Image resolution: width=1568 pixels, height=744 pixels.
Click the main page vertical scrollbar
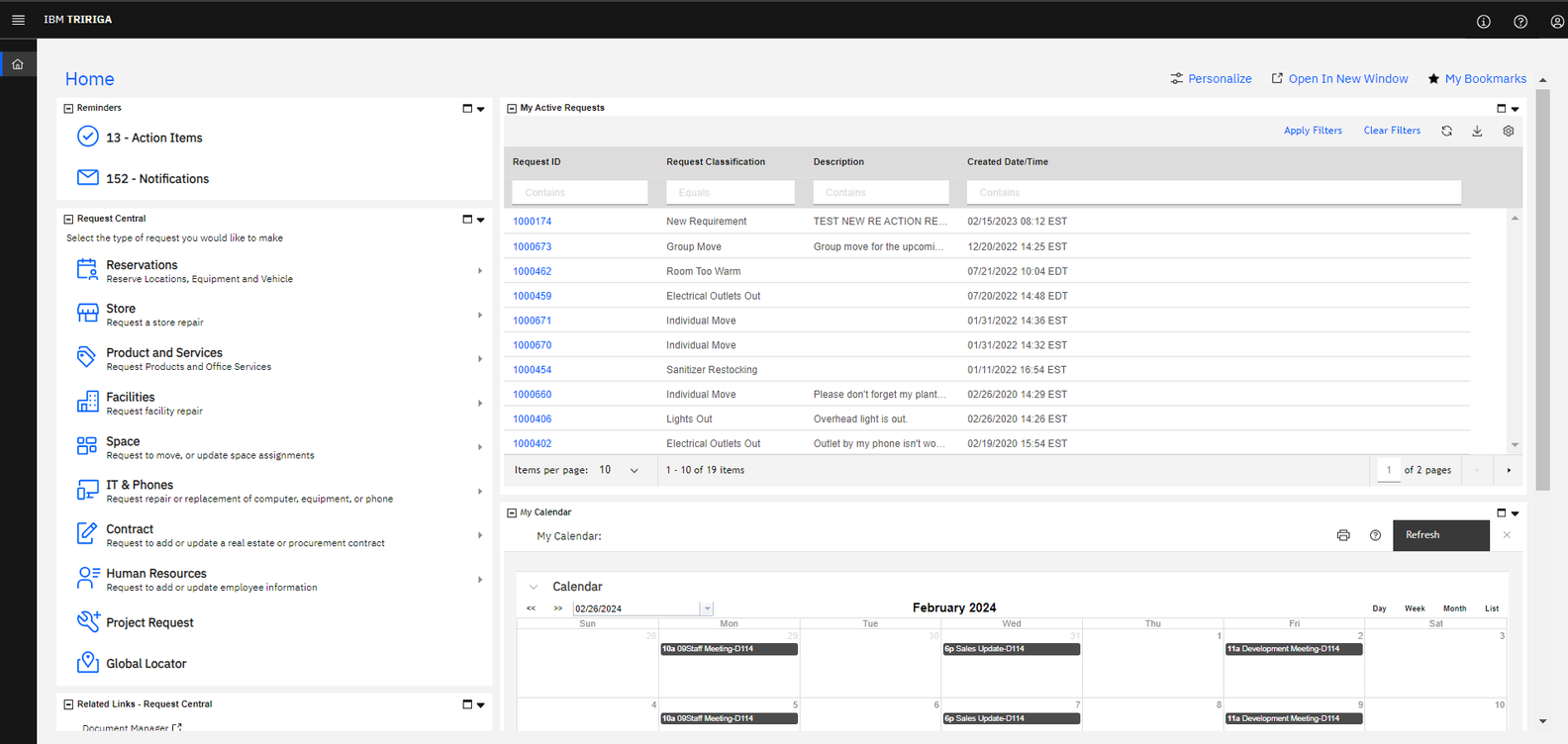point(1542,287)
